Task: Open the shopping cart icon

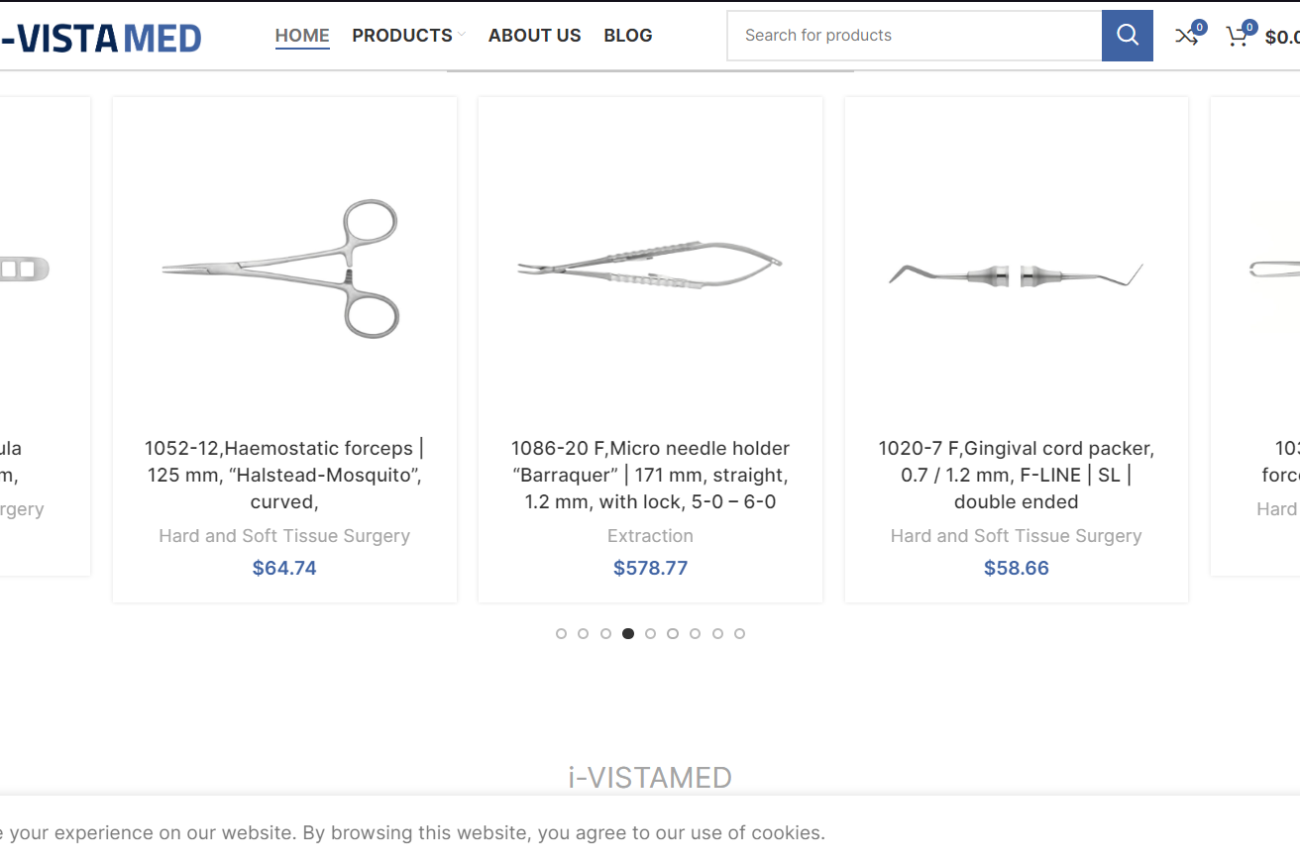Action: (1238, 36)
